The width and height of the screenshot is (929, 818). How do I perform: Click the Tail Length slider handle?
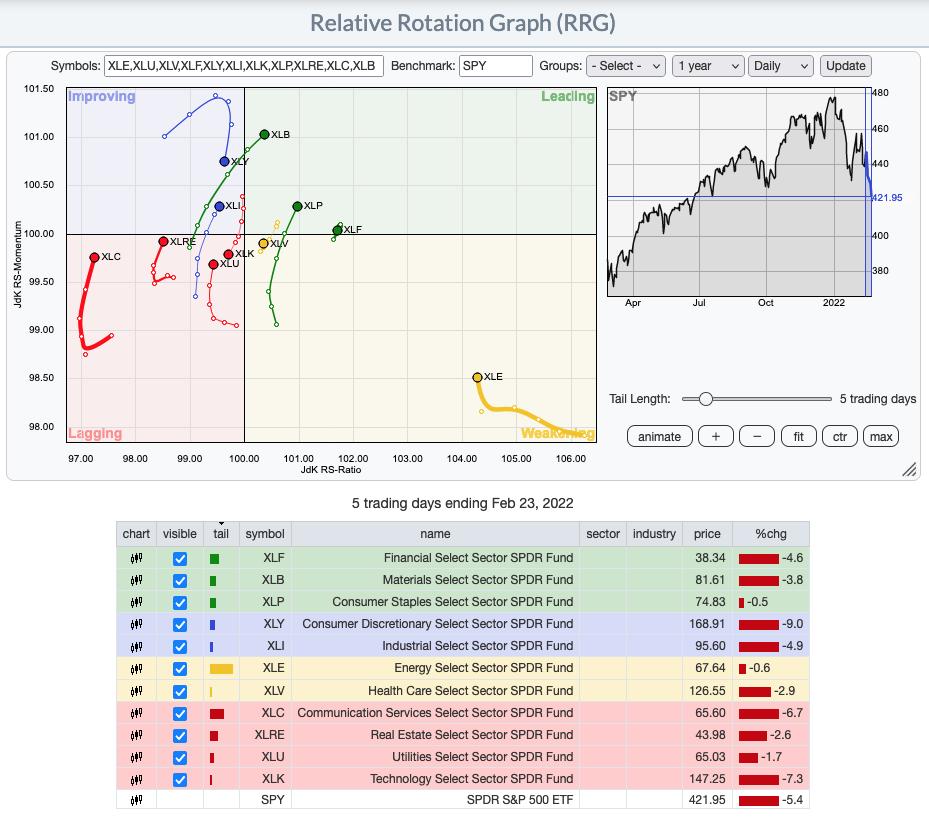[x=705, y=399]
